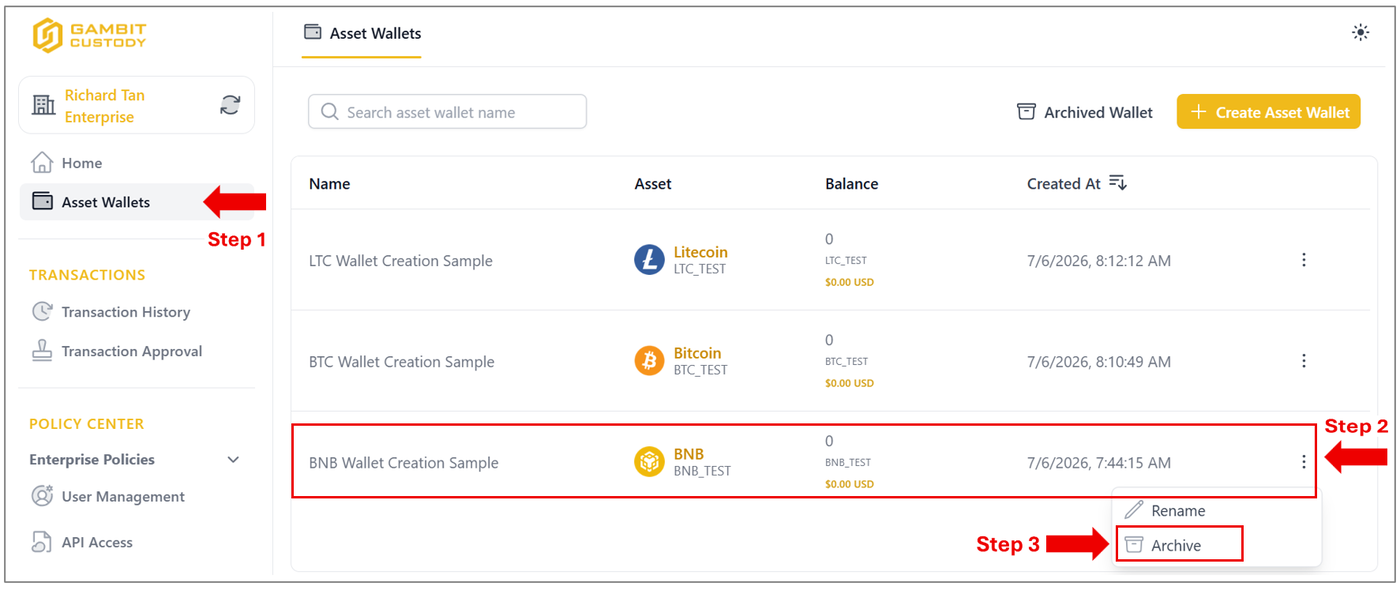Click the Archived Wallet box icon
The image size is (1400, 594).
(1026, 112)
